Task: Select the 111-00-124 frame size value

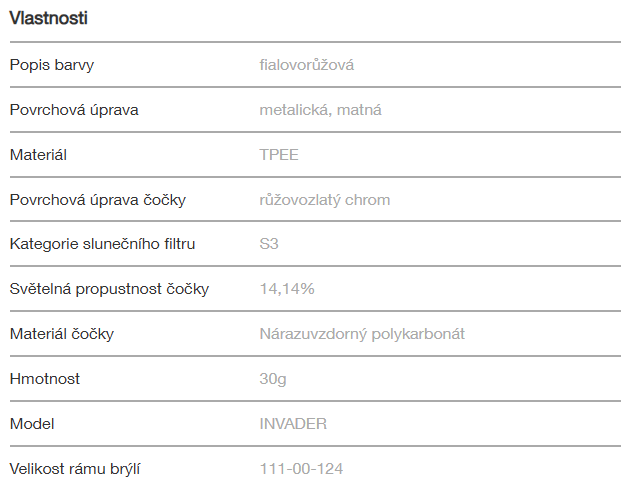Action: coord(302,468)
